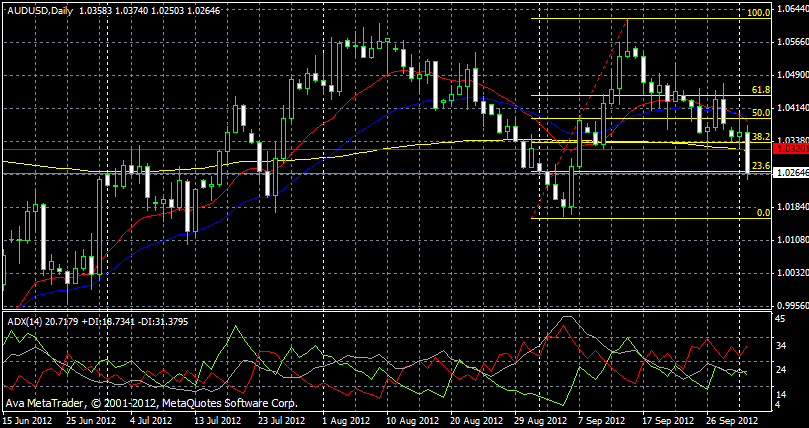
Task: Click the red 1.0320 price level tag
Action: [790, 148]
